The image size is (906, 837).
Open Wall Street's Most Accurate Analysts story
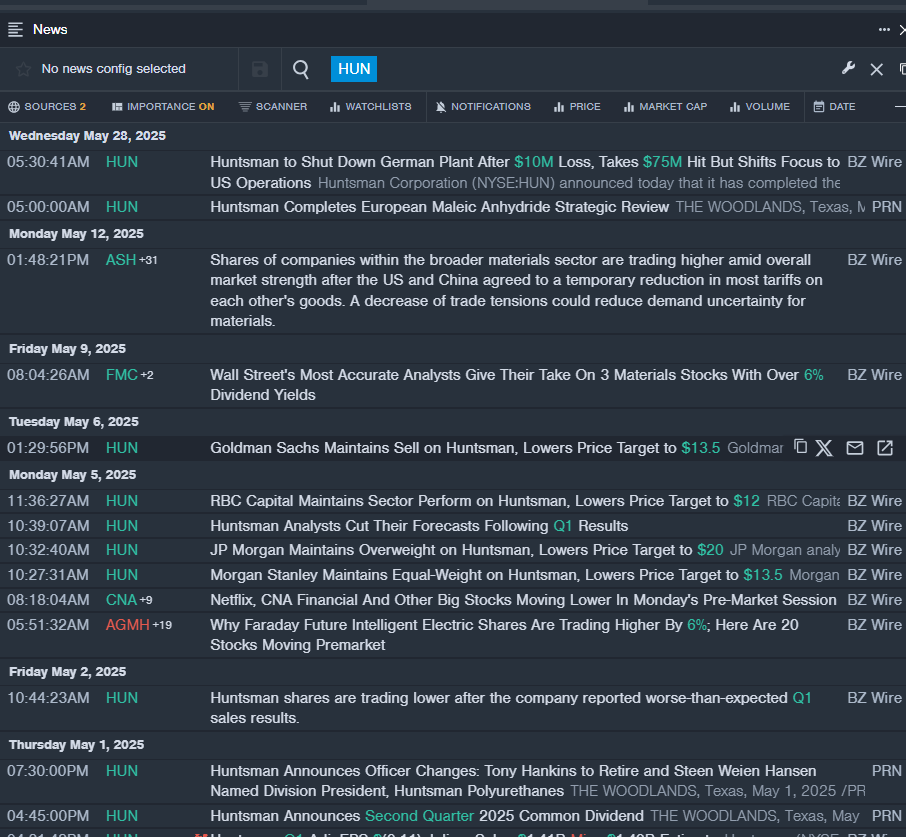click(x=517, y=385)
